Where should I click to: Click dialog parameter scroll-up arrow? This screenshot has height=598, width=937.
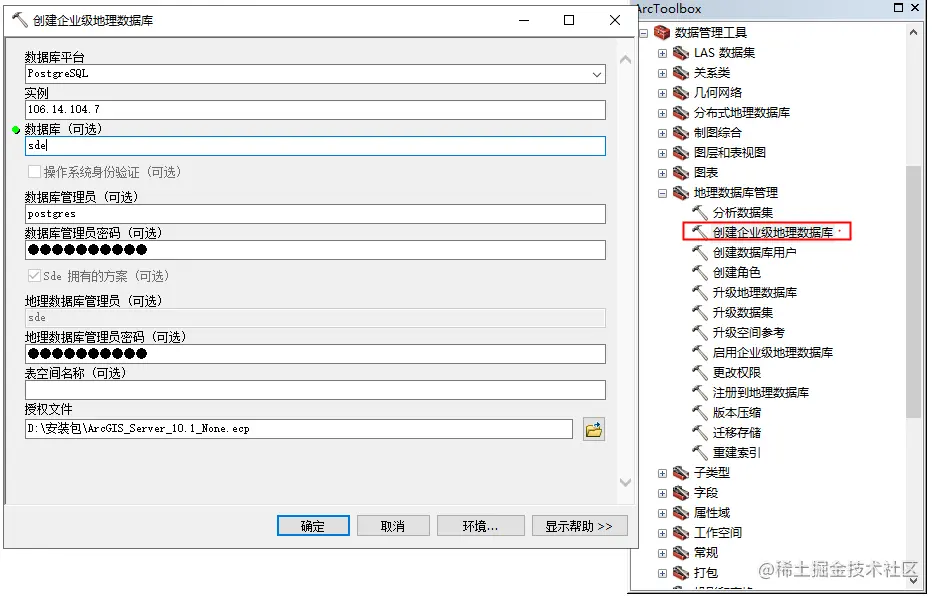(x=625, y=60)
